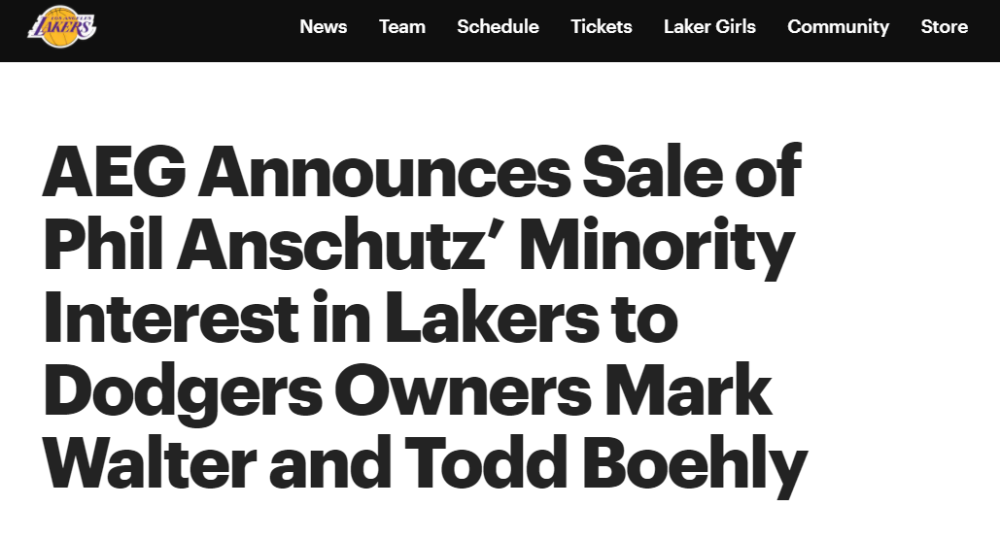Click the Lakers logo in header

point(61,27)
